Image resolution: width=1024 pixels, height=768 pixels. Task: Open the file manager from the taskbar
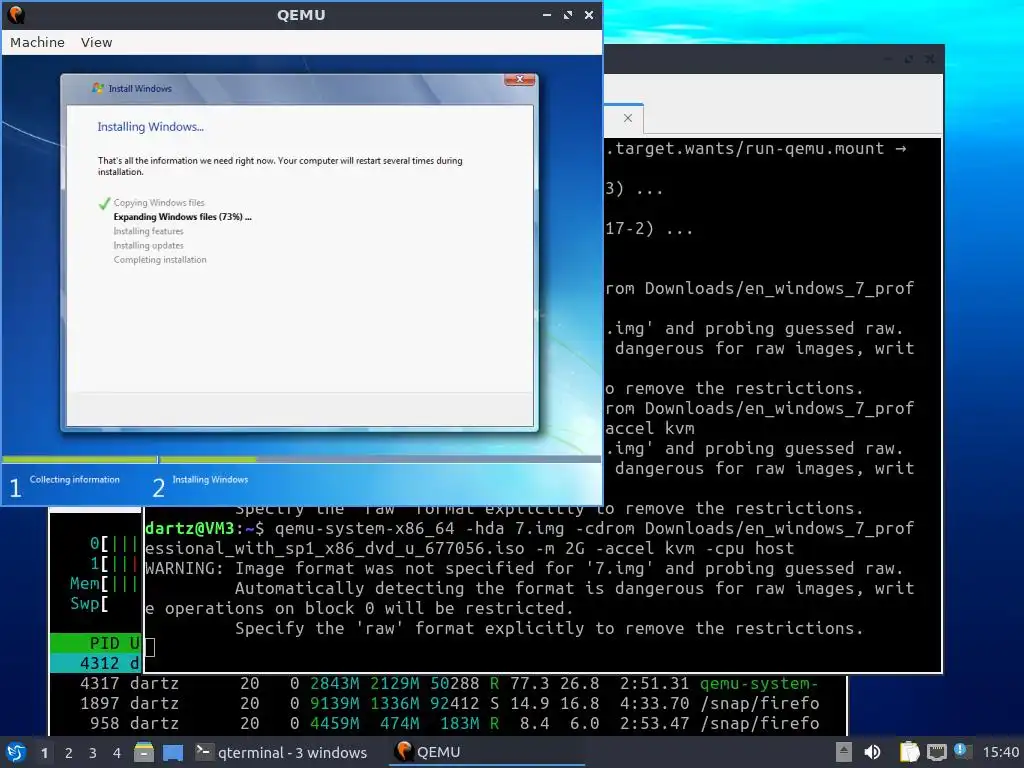[x=144, y=752]
